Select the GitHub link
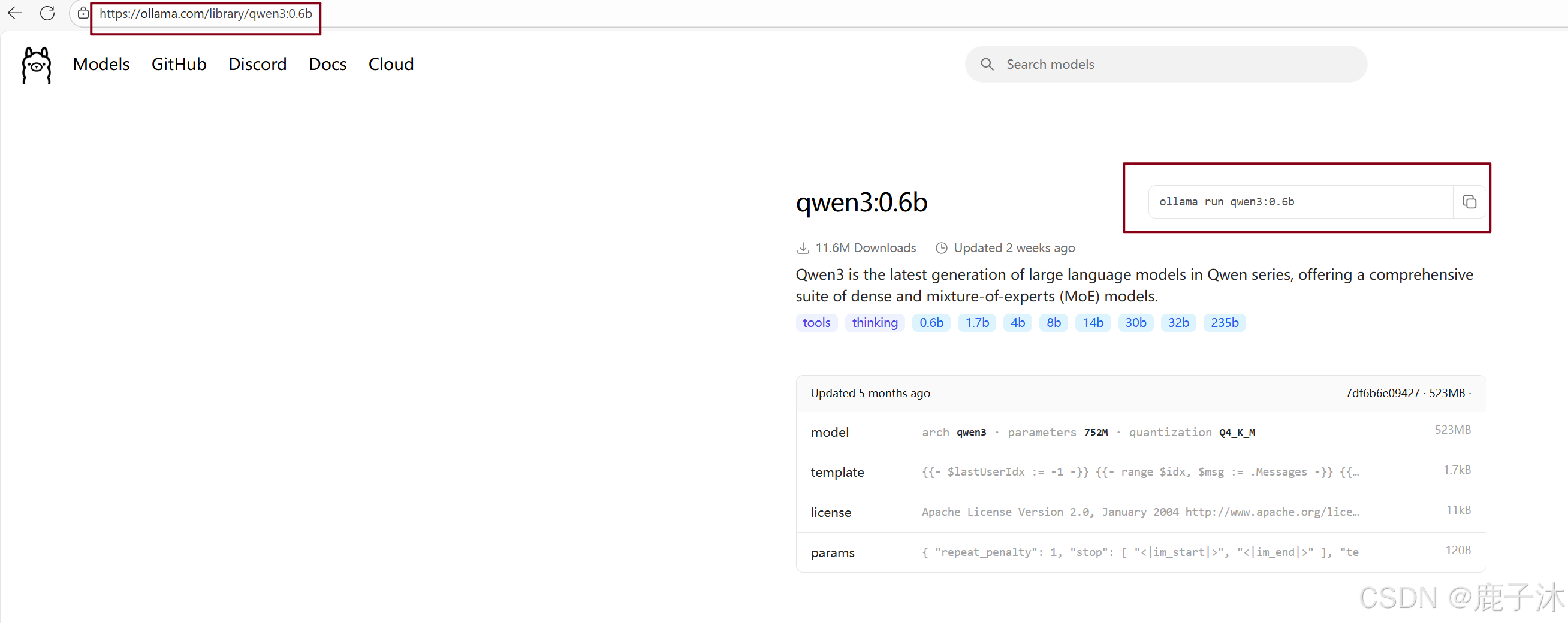 point(179,64)
